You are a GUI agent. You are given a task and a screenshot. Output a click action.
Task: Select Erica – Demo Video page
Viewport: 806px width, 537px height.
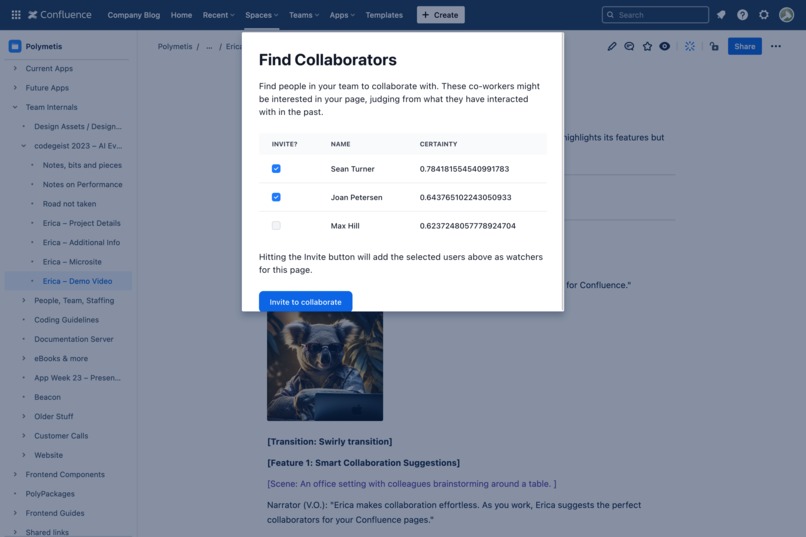click(77, 281)
